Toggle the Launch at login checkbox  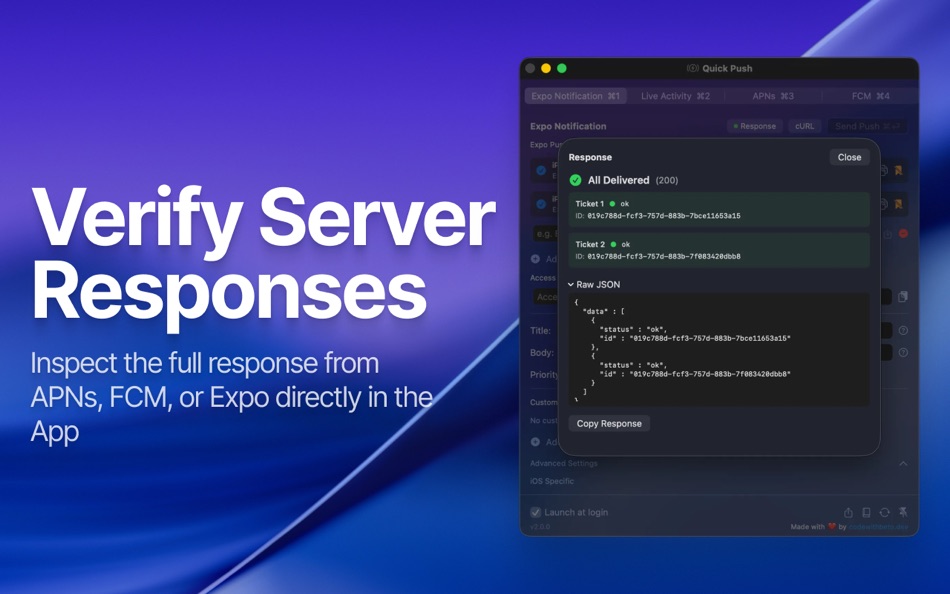536,512
